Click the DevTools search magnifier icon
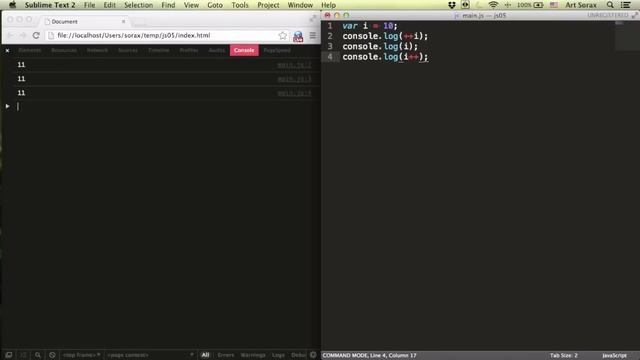 click(x=38, y=355)
